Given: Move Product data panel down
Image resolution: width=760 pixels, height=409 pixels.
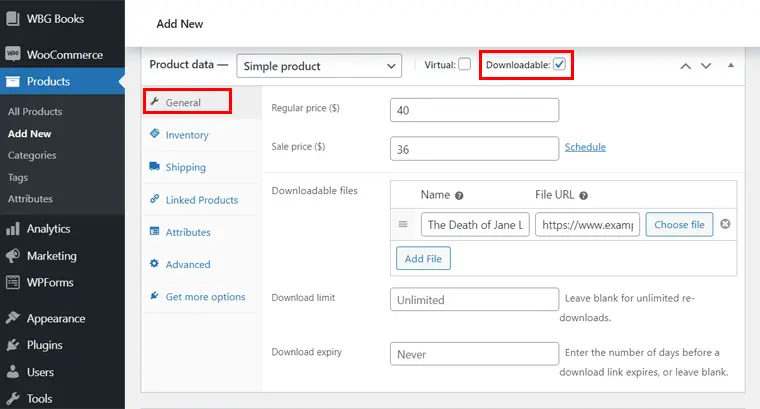Looking at the screenshot, I should point(706,66).
